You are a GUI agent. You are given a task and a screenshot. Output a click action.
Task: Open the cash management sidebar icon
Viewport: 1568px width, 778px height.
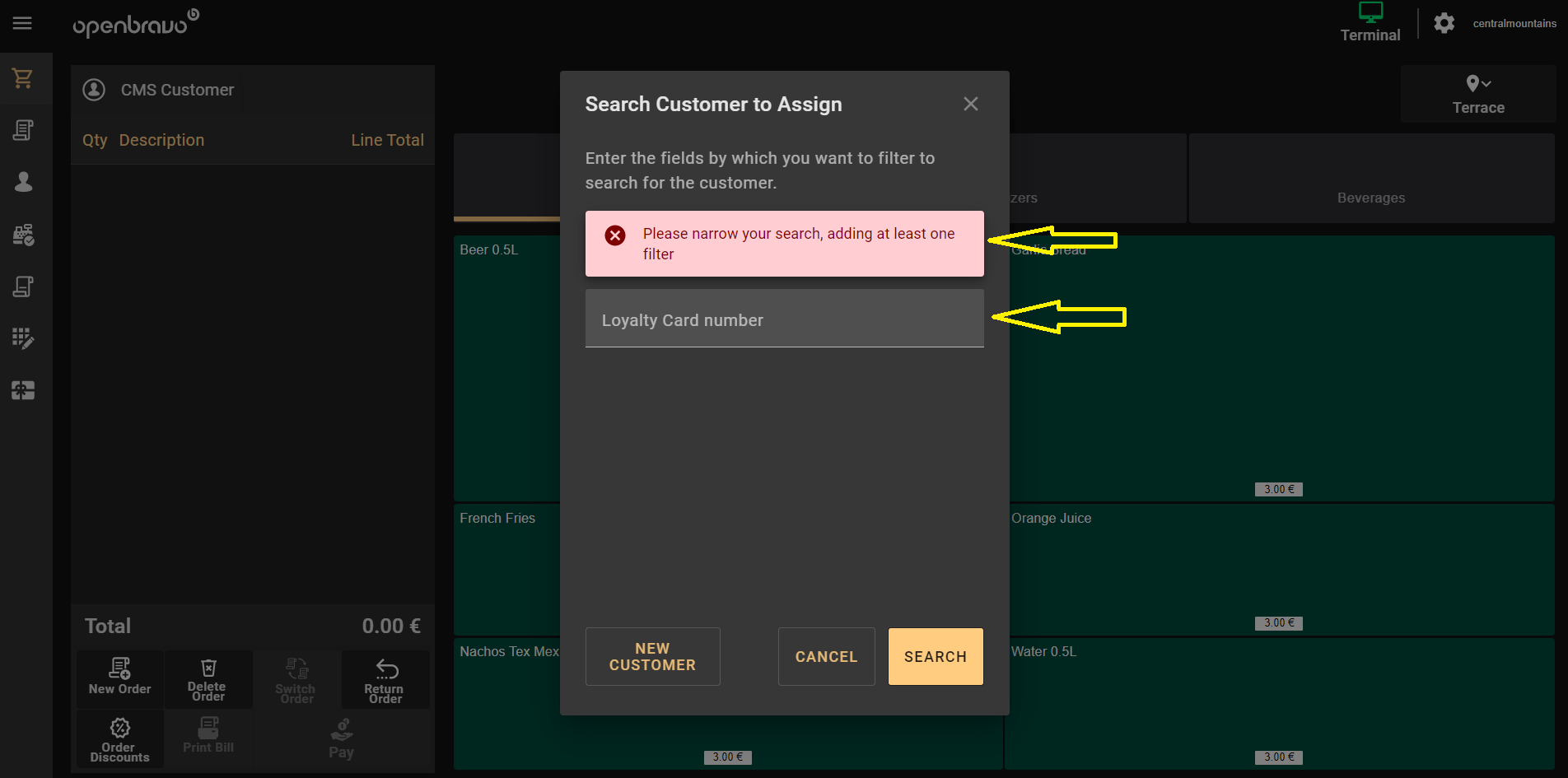(23, 235)
